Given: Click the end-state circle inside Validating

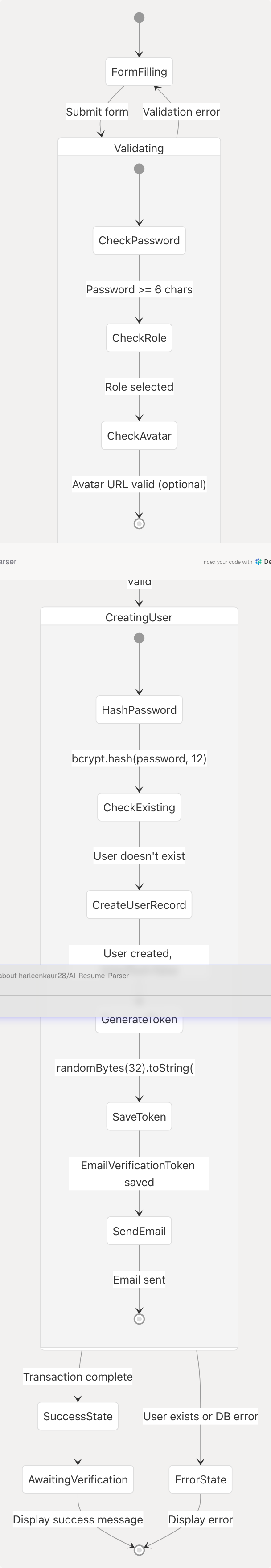Looking at the screenshot, I should (x=140, y=523).
